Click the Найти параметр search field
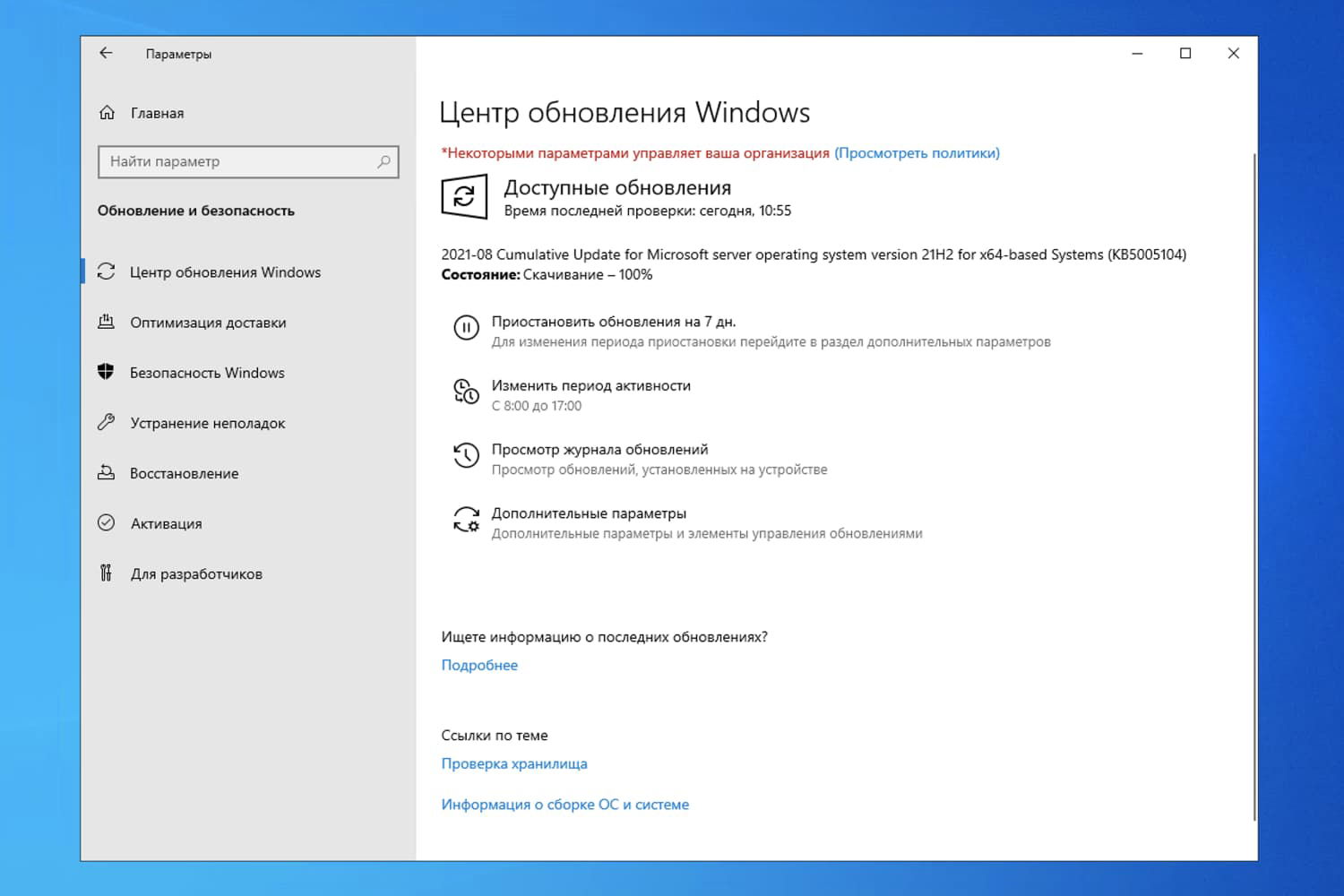 (248, 161)
